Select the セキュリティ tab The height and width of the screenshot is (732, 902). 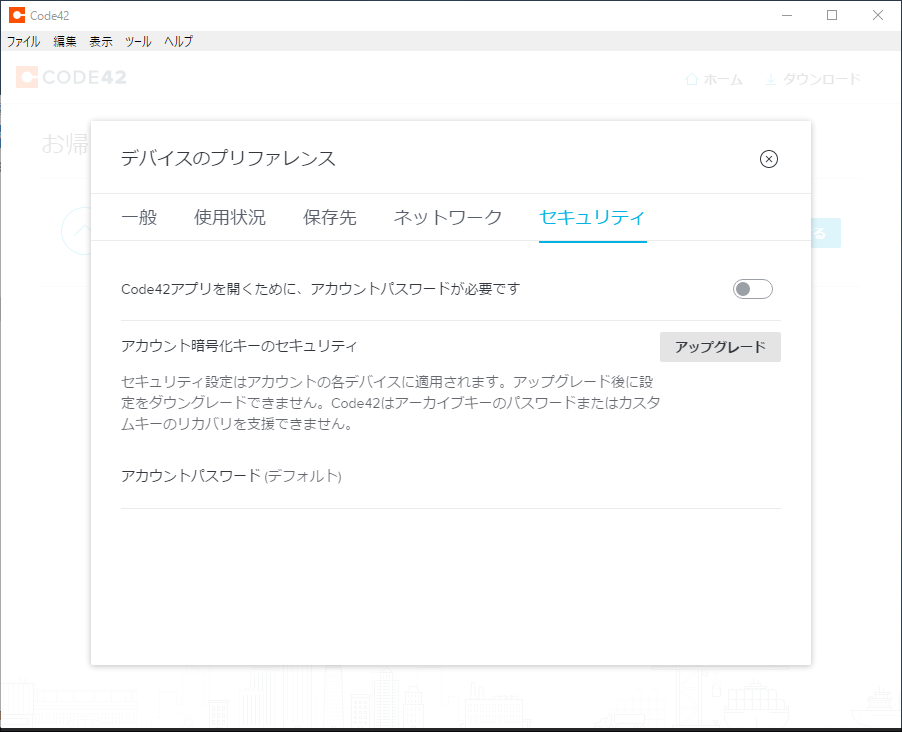coord(593,218)
